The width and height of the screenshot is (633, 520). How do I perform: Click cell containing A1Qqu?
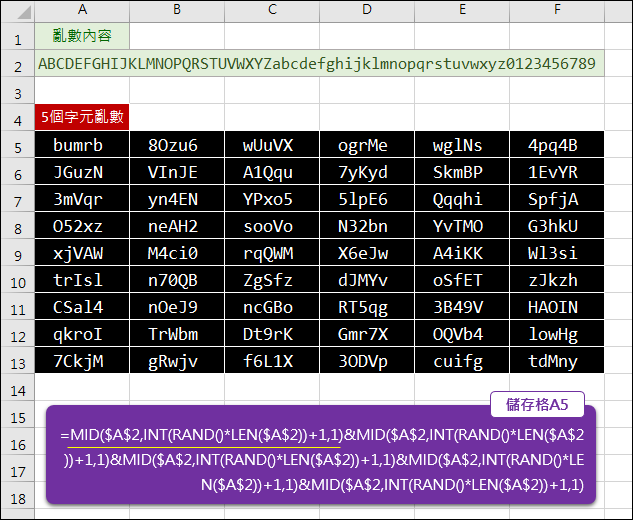tap(272, 171)
